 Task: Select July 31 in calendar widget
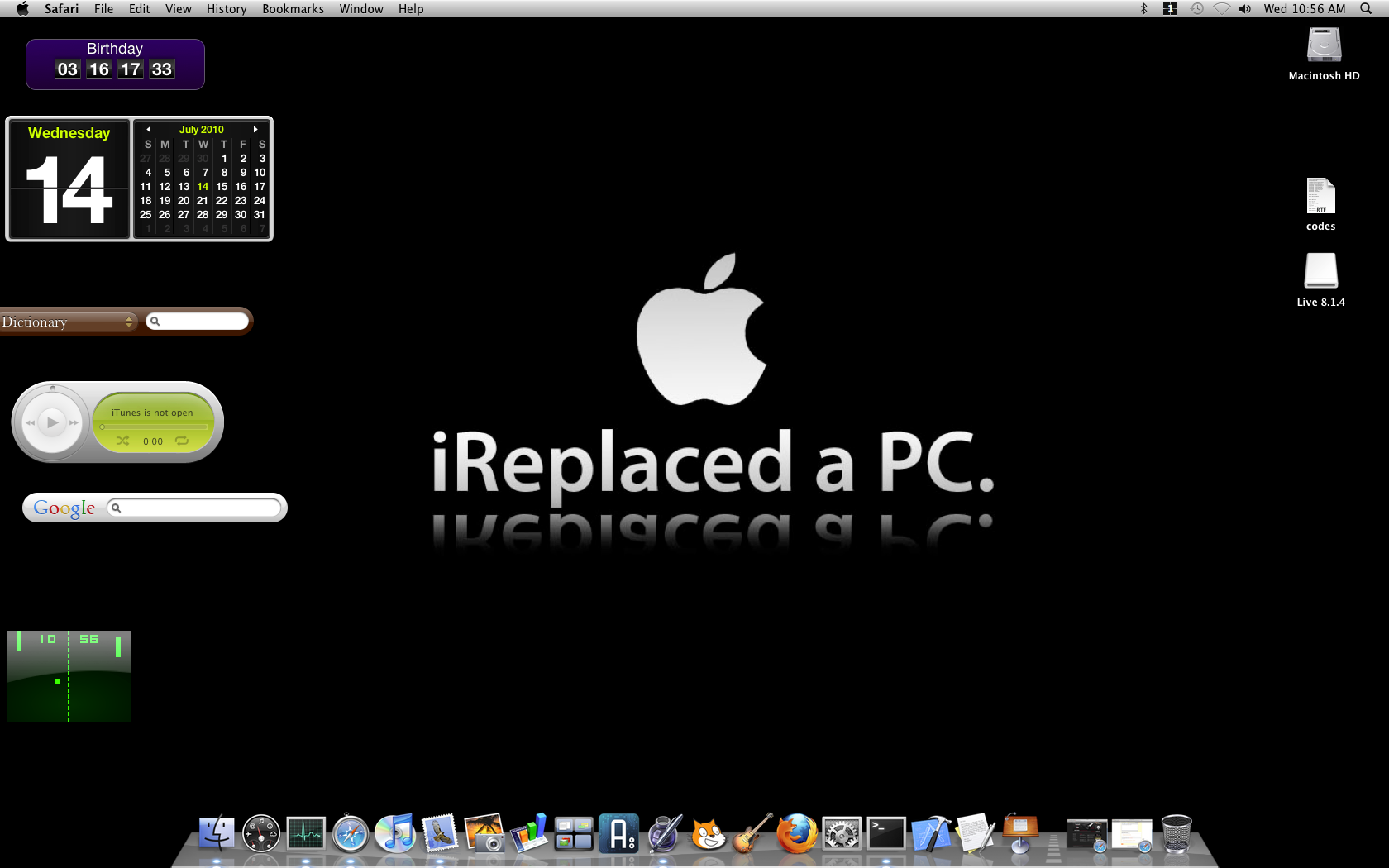click(260, 214)
